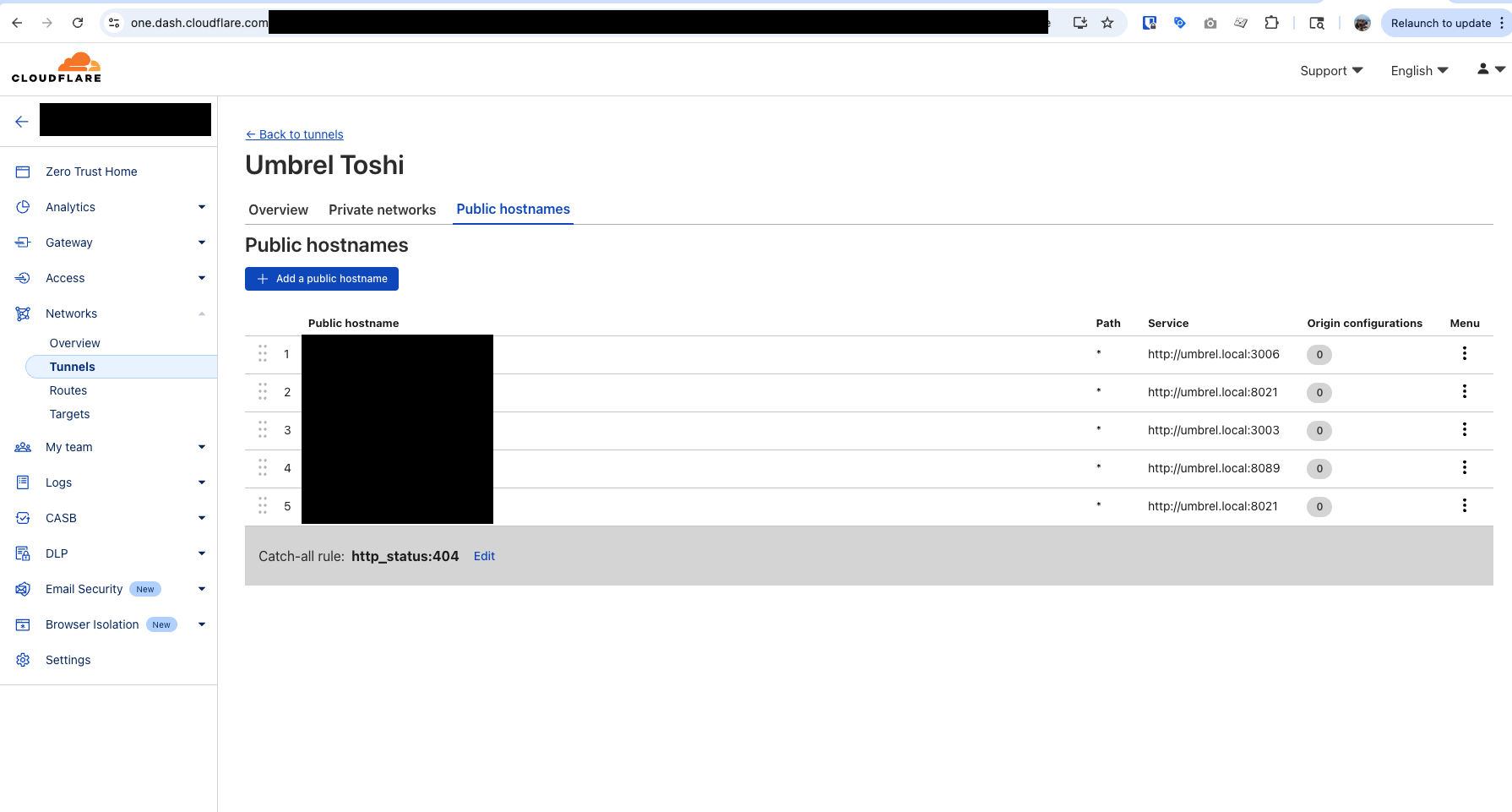Edit the catch-all rule

(x=484, y=556)
